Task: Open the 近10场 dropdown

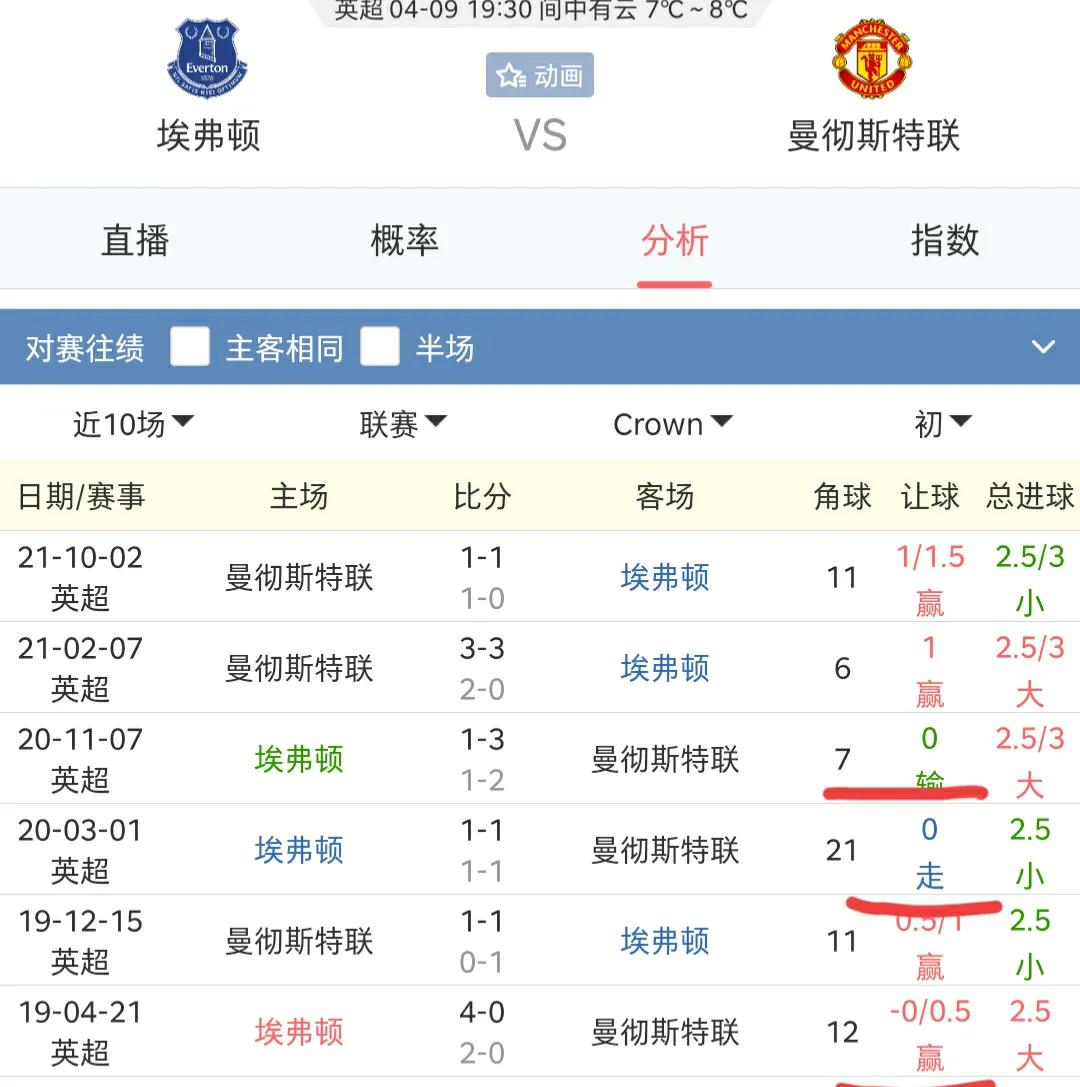Action: point(133,424)
